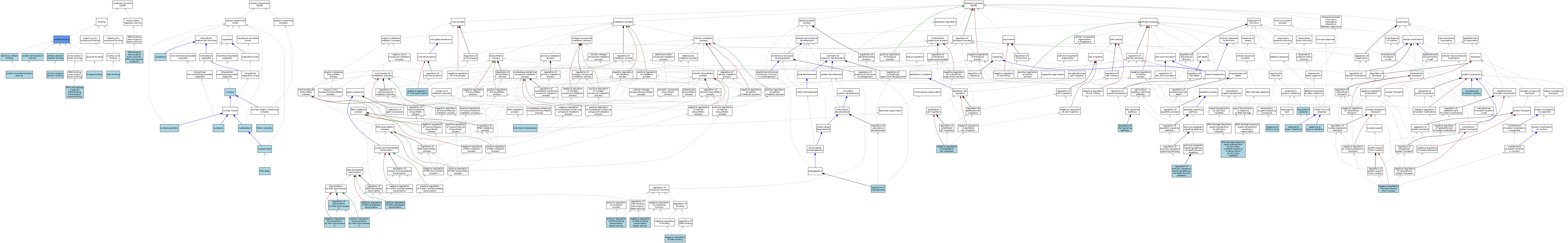Image resolution: width=1568 pixels, height=243 pixels.
Task: Select the highlighted nucleus node
Action: pos(230,92)
